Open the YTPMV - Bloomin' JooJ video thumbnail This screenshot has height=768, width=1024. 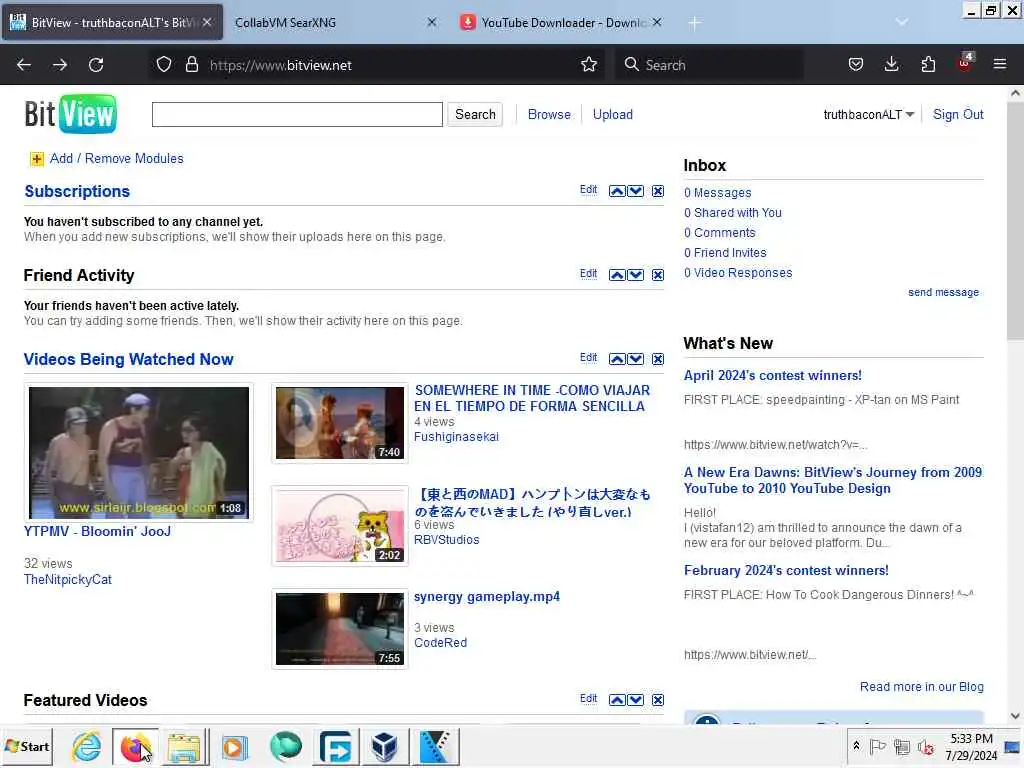coord(138,453)
